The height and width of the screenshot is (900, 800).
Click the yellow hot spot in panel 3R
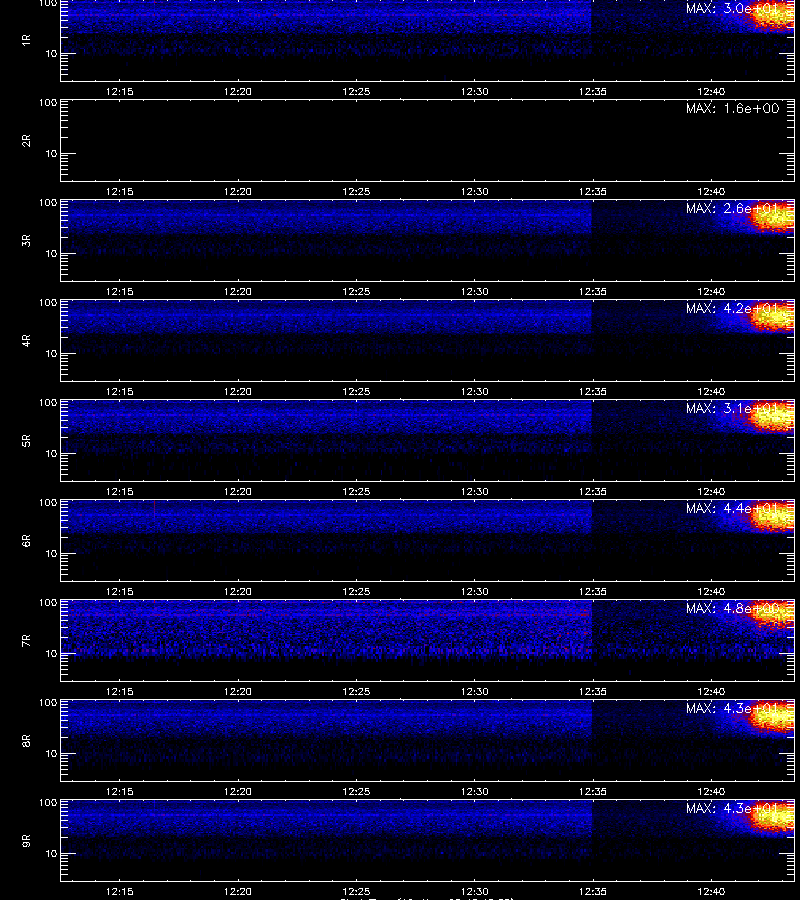pos(773,217)
